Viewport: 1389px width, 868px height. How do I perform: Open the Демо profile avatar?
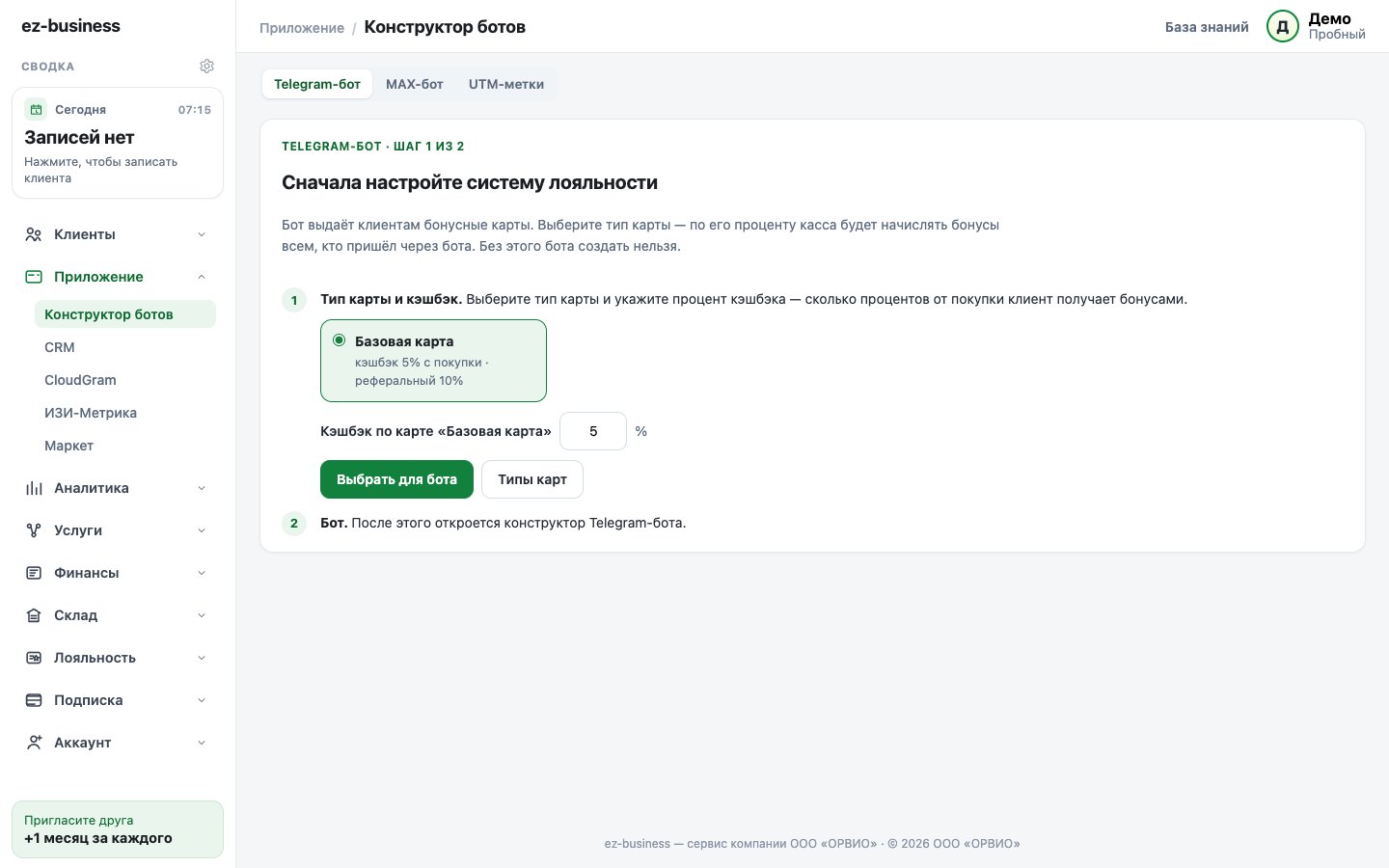1283,27
